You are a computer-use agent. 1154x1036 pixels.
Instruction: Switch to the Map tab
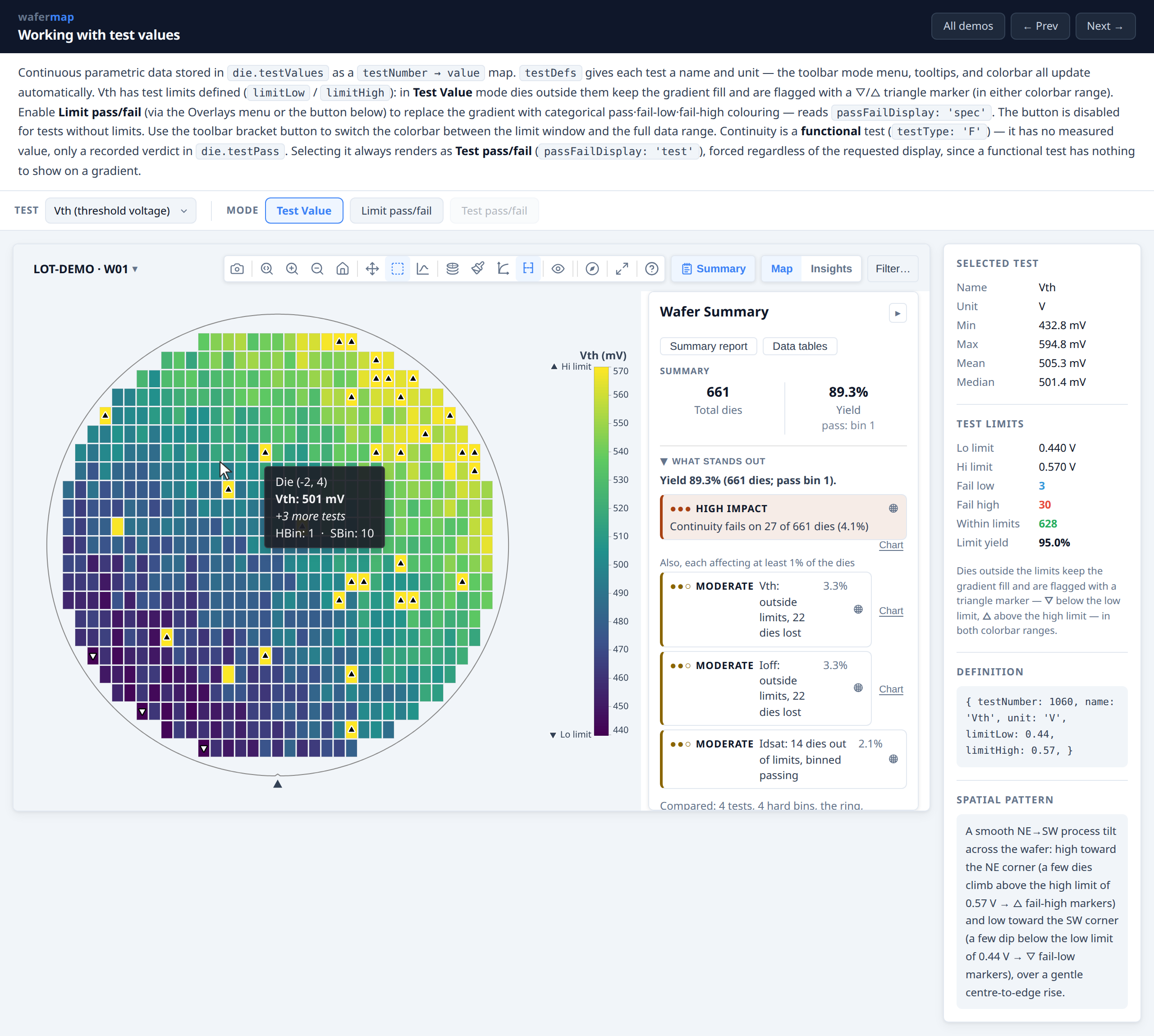click(x=781, y=269)
